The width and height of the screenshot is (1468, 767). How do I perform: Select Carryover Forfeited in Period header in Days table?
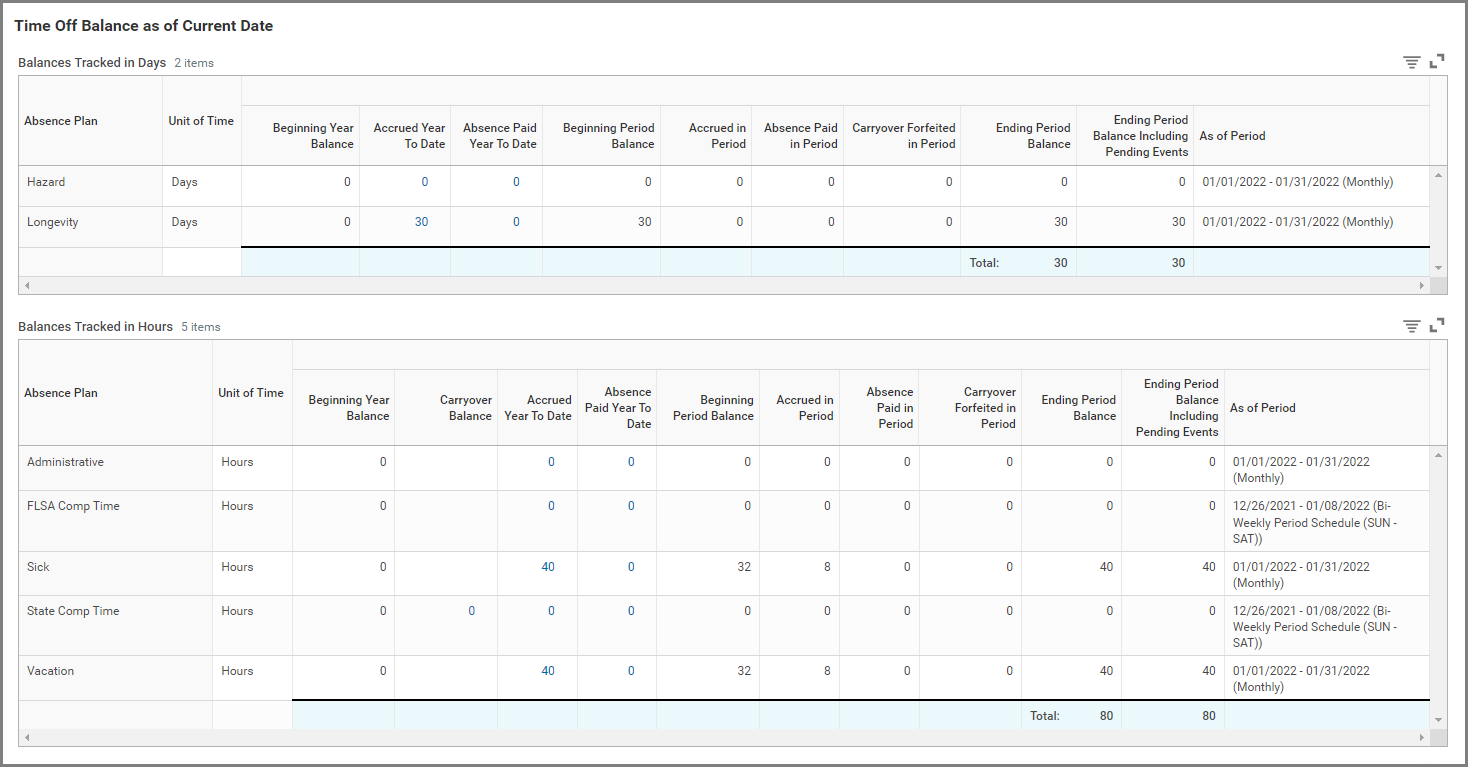pyautogui.click(x=903, y=136)
